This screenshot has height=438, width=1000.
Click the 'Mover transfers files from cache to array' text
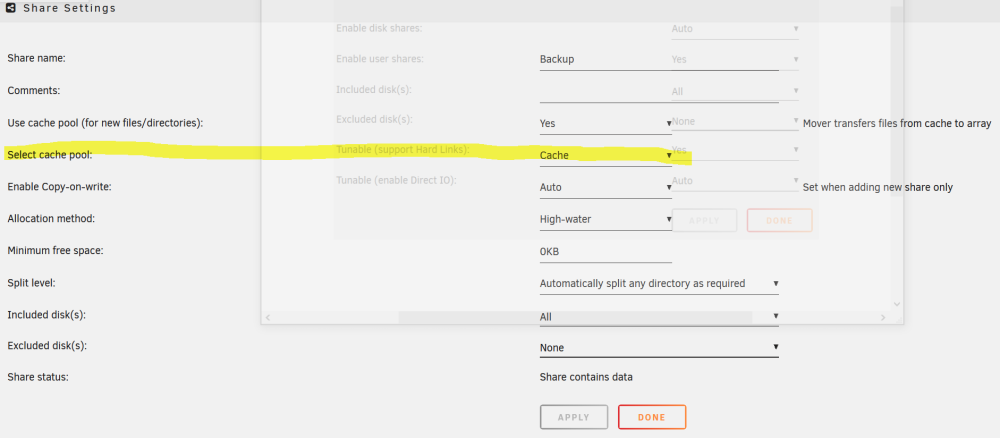tap(897, 124)
